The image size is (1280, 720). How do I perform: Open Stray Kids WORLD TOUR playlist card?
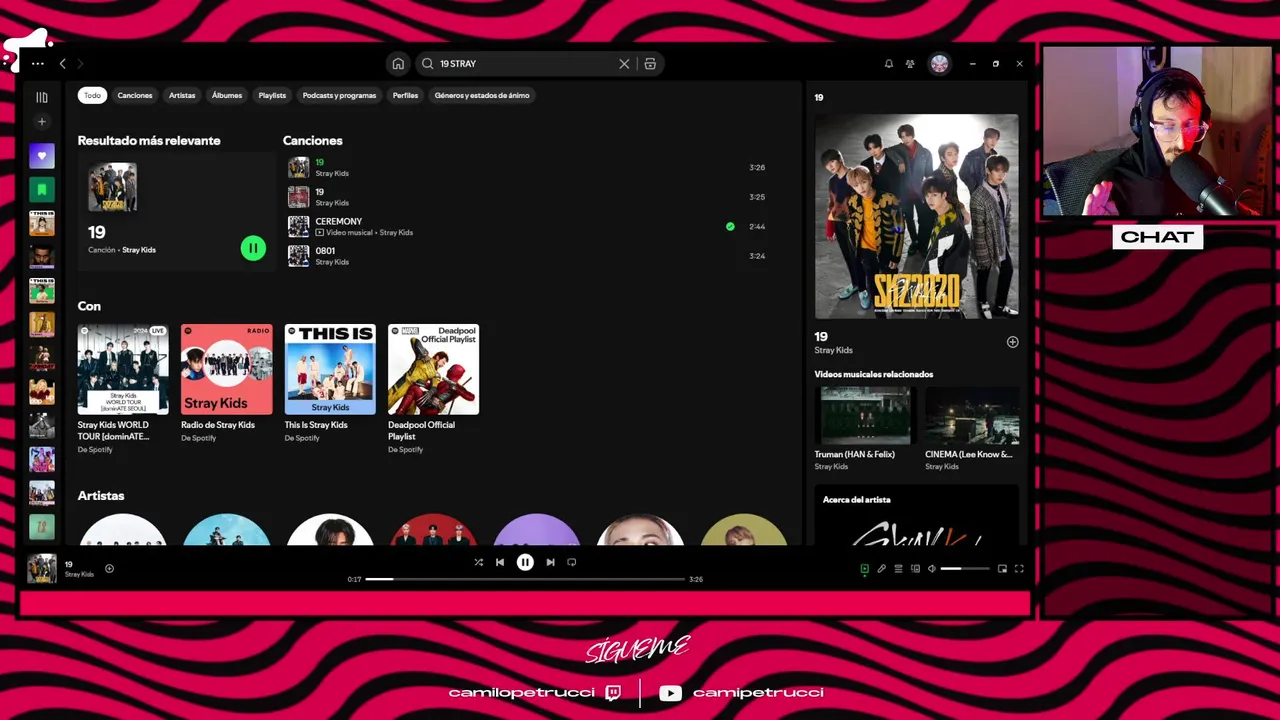(x=123, y=389)
